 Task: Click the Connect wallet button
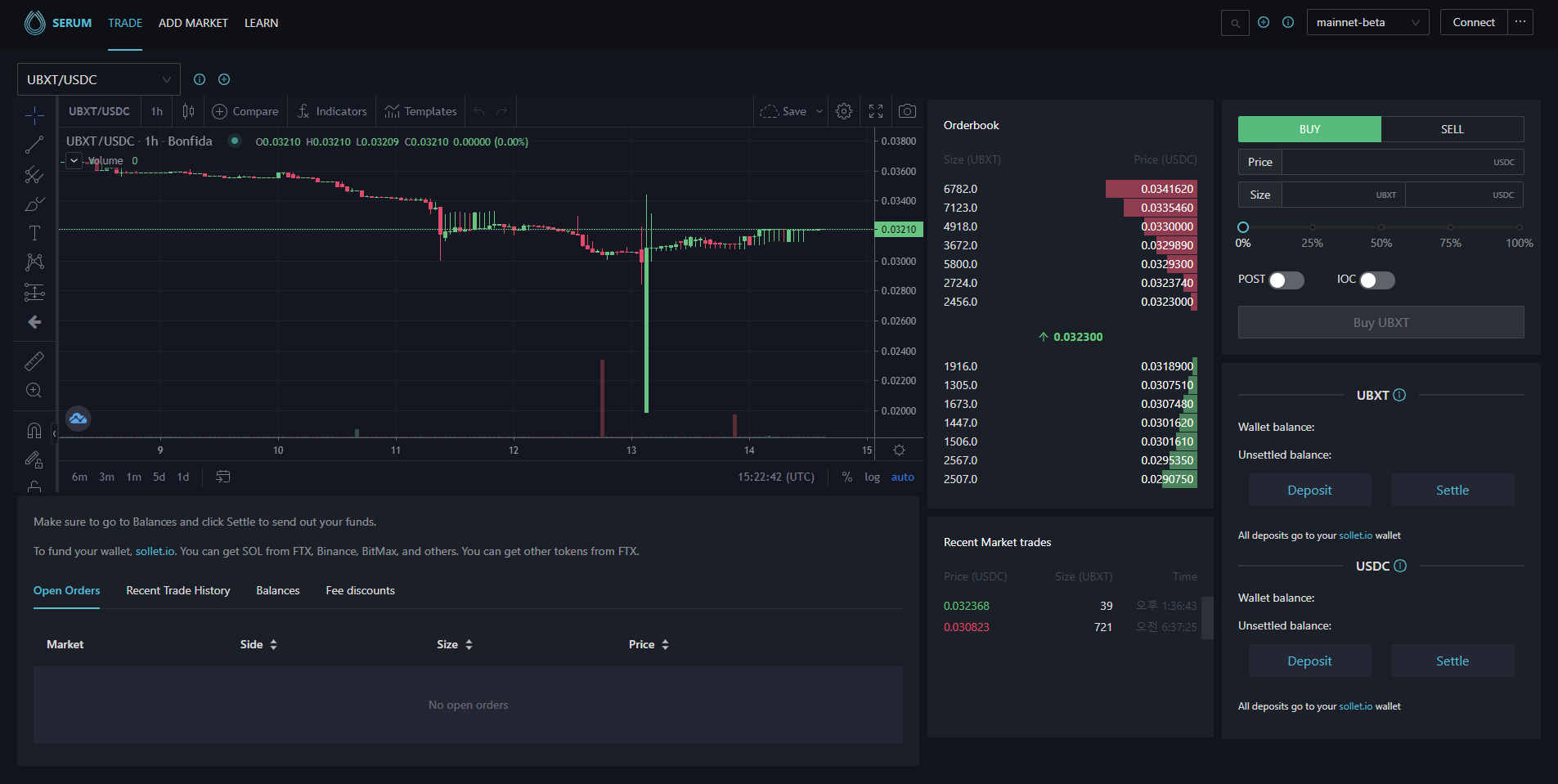[1474, 22]
